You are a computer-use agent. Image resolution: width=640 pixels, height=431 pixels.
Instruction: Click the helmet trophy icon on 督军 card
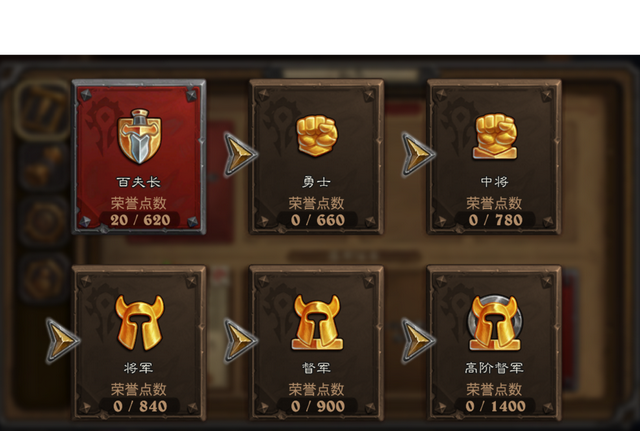point(317,322)
